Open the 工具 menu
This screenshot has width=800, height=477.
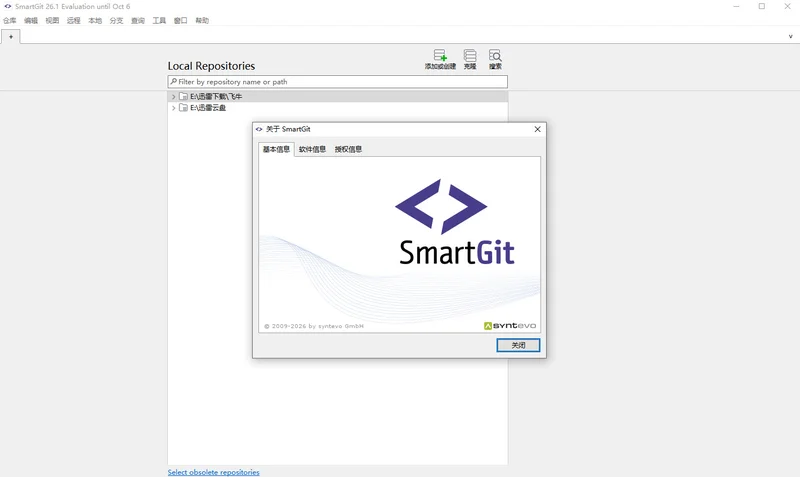[x=160, y=20]
